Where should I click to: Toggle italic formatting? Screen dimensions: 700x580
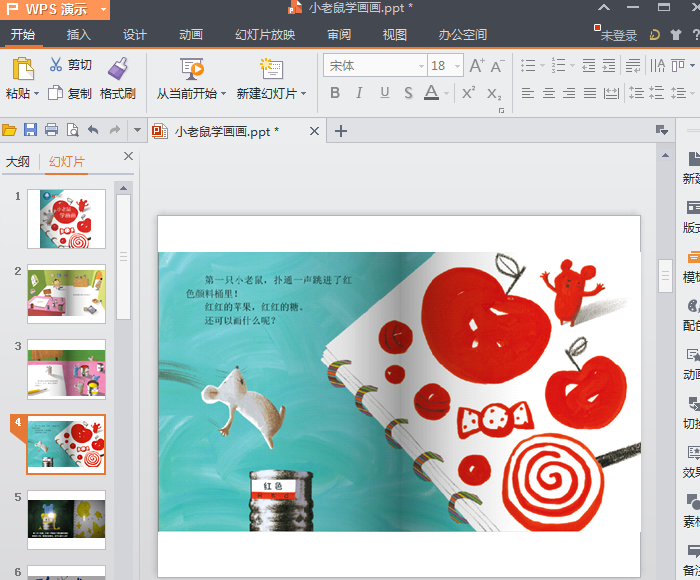pos(359,93)
